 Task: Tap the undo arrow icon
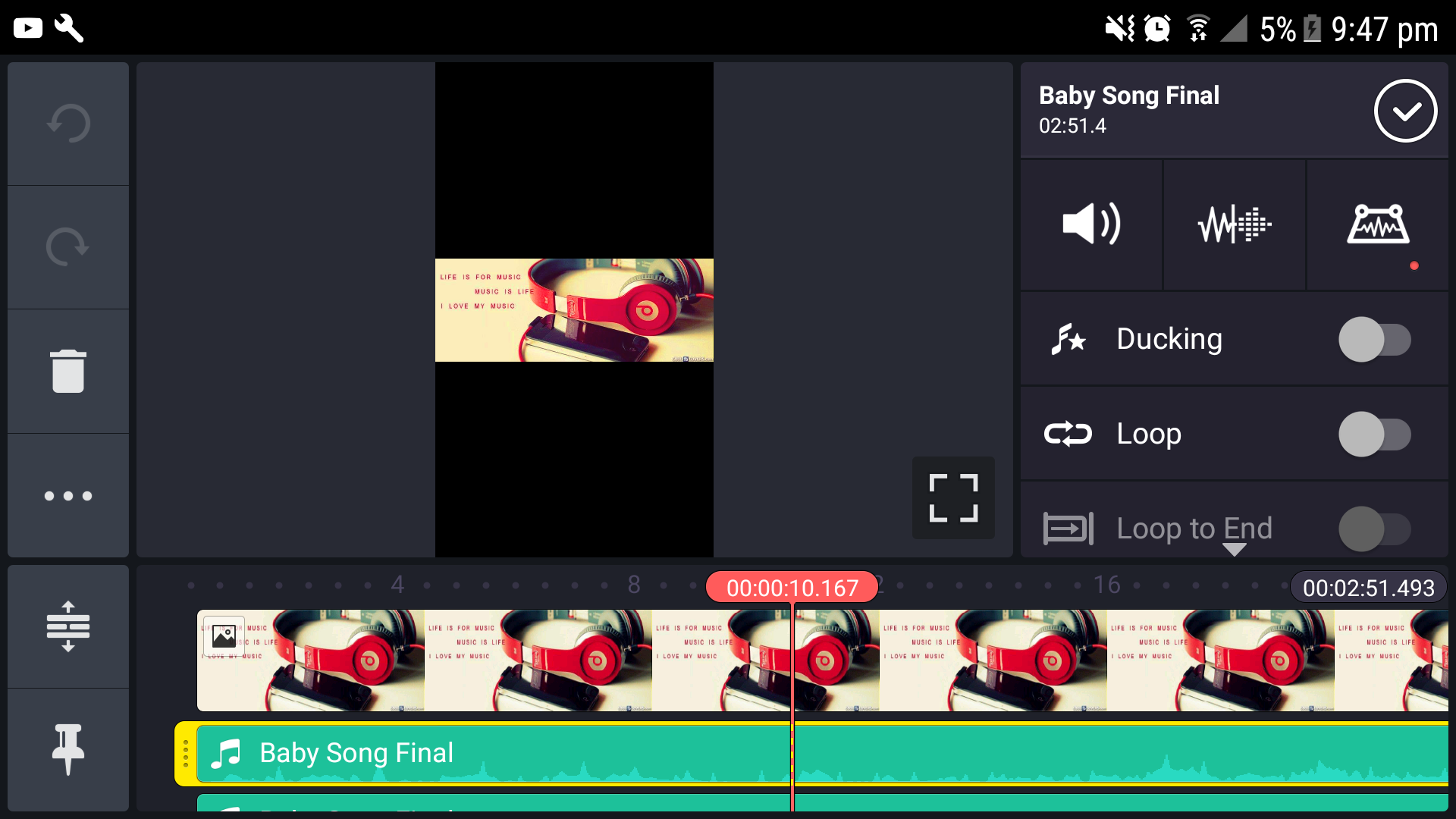[68, 124]
